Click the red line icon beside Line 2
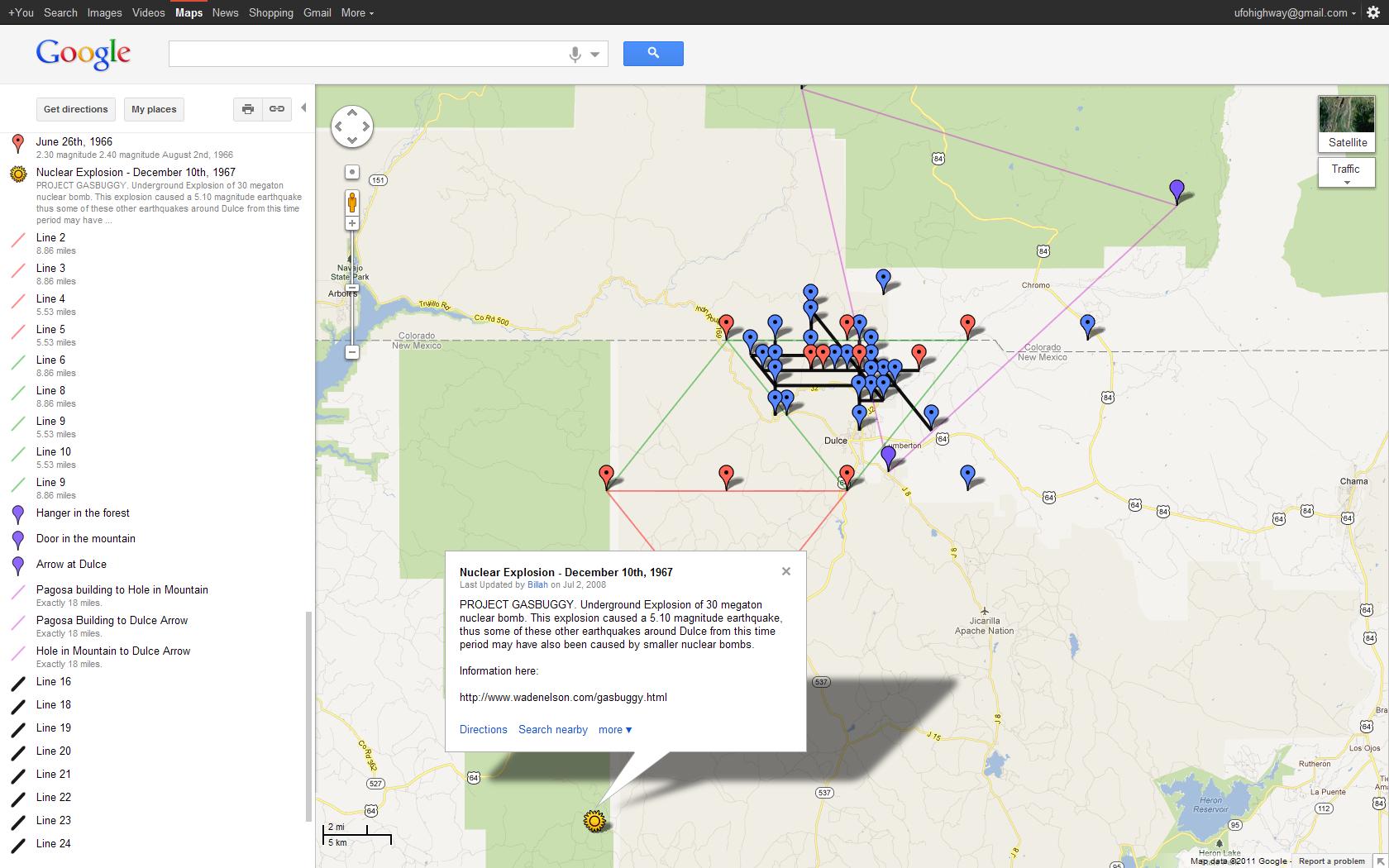 [x=18, y=241]
